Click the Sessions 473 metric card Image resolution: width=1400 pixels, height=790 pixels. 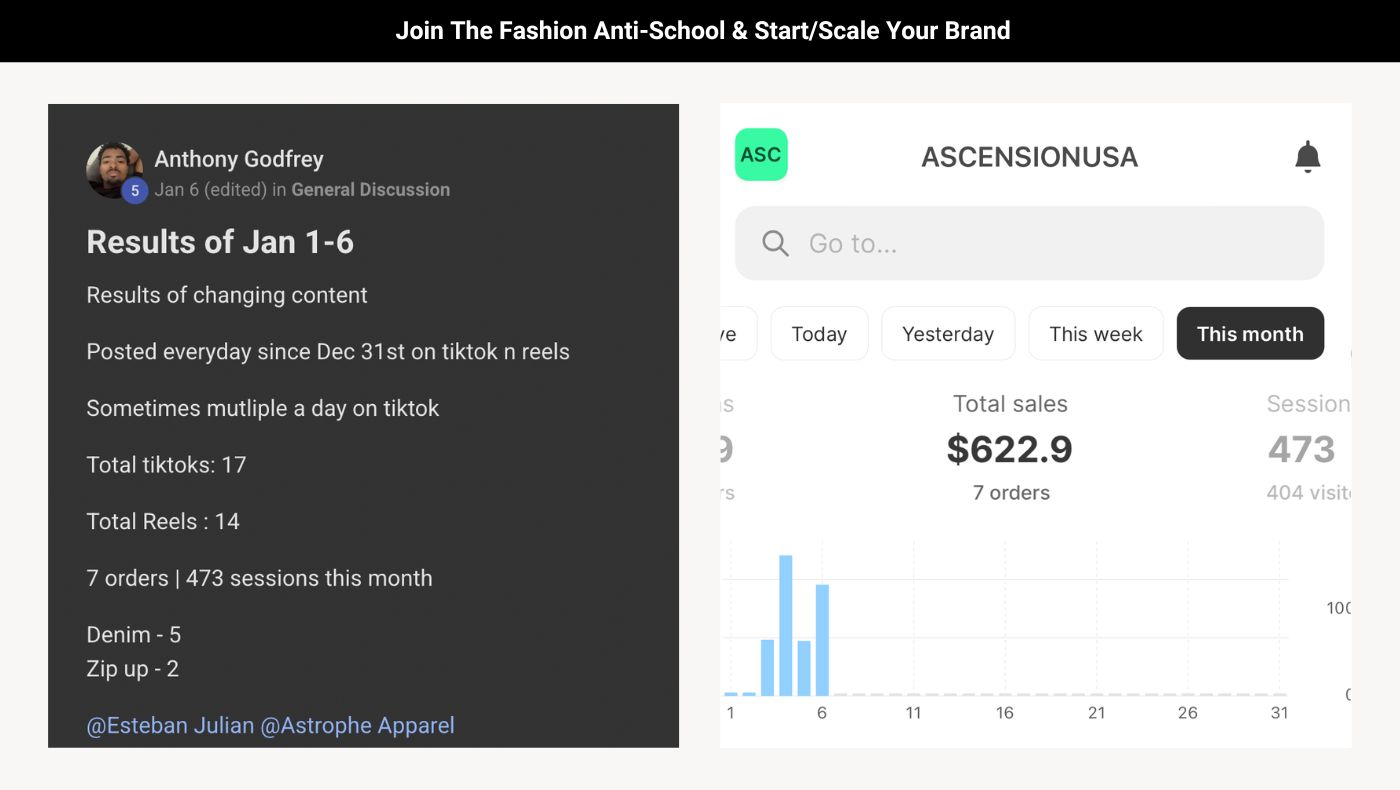click(x=1302, y=448)
